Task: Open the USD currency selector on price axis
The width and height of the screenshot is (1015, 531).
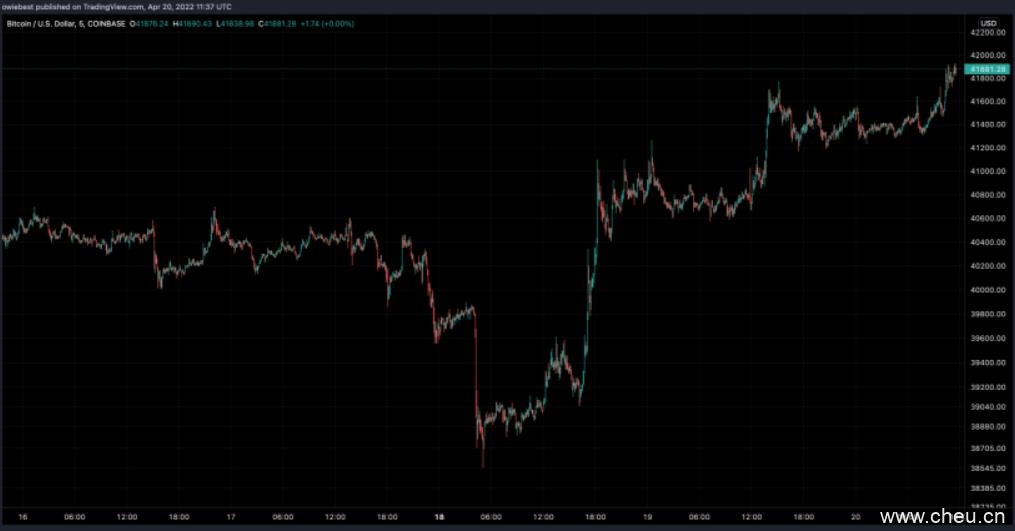Action: [987, 23]
